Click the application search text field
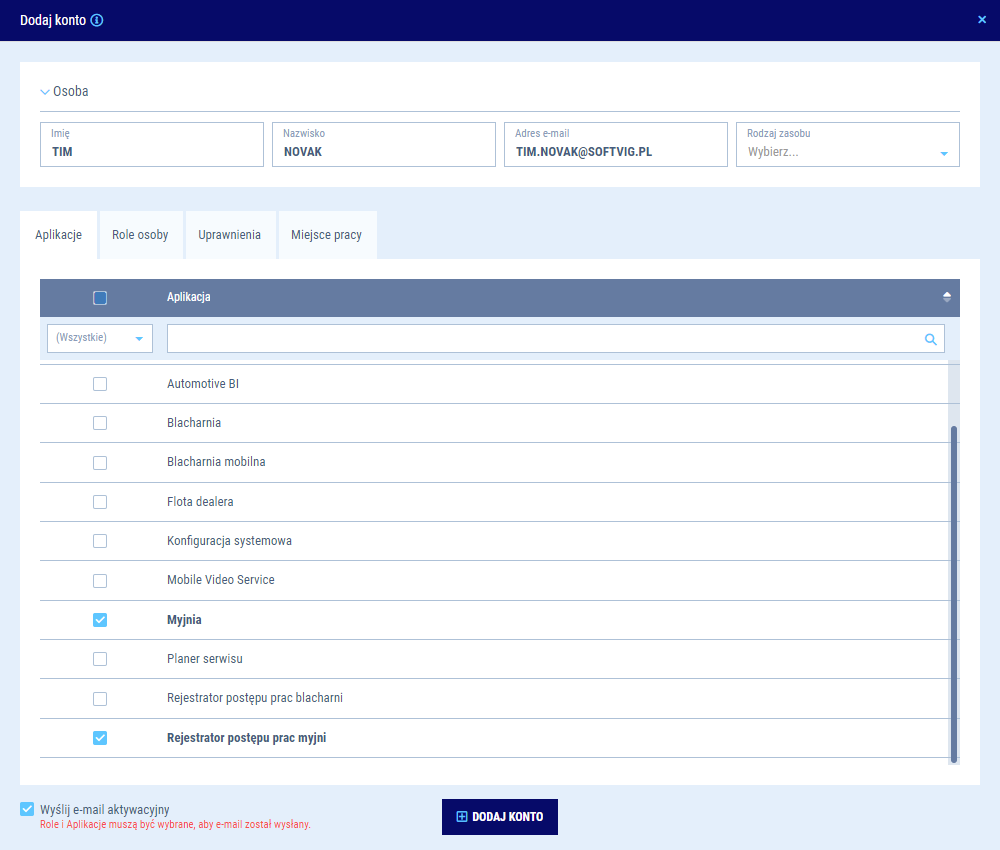Screen dimensions: 1000x850 point(540,338)
